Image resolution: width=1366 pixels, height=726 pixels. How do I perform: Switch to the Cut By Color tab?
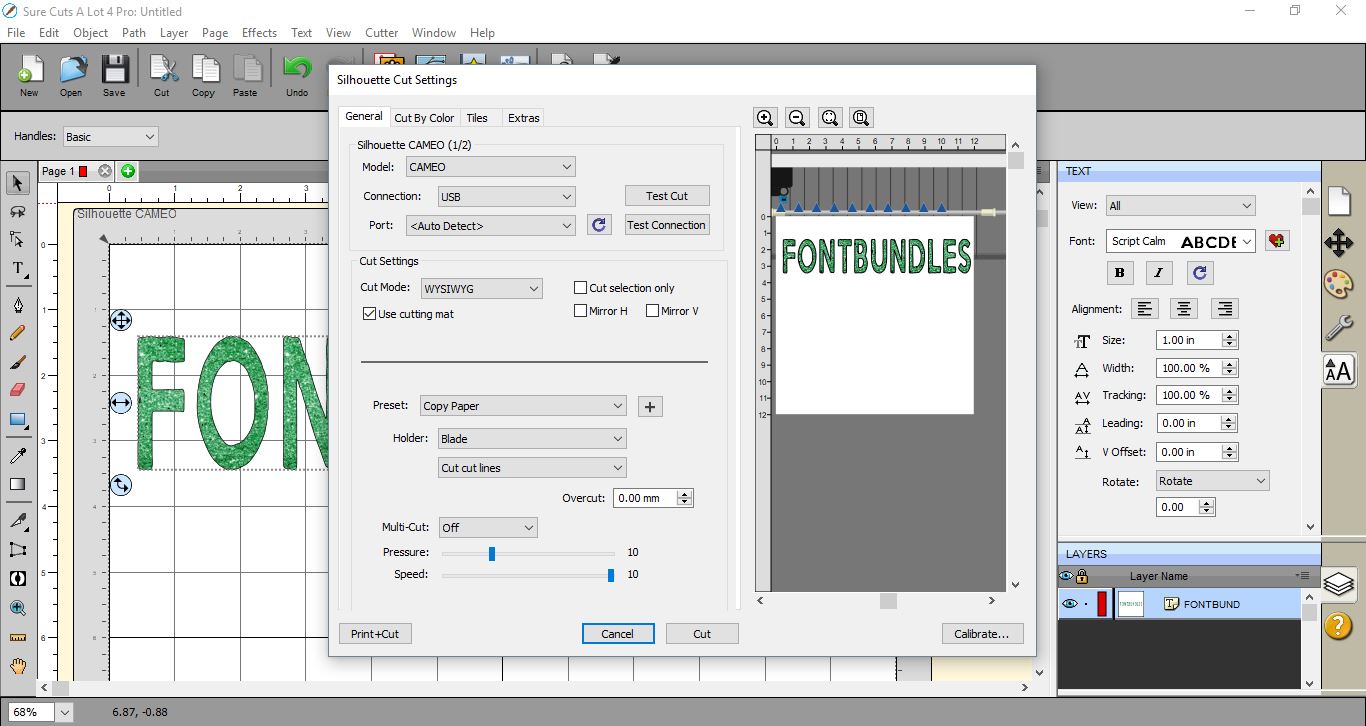[x=424, y=118]
